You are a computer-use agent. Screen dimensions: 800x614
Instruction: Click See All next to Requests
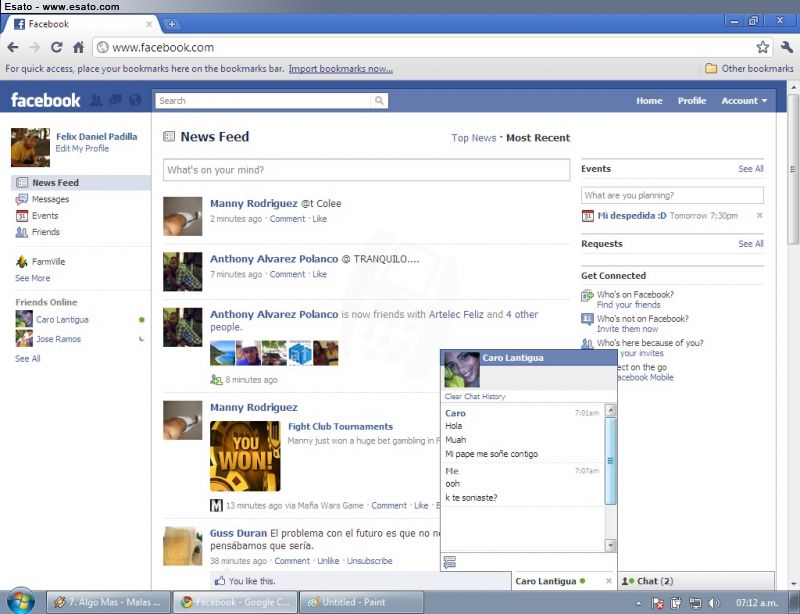[x=751, y=244]
